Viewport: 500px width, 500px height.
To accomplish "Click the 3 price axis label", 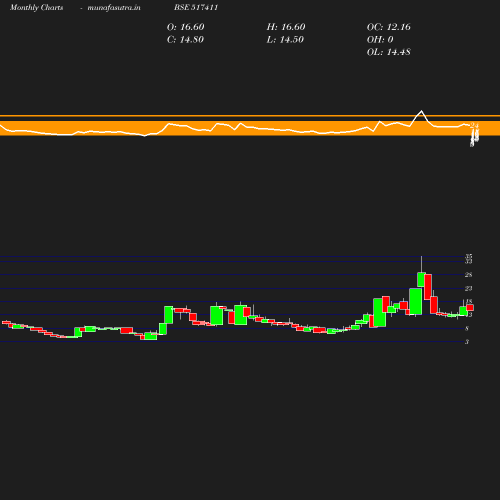I will tap(467, 342).
